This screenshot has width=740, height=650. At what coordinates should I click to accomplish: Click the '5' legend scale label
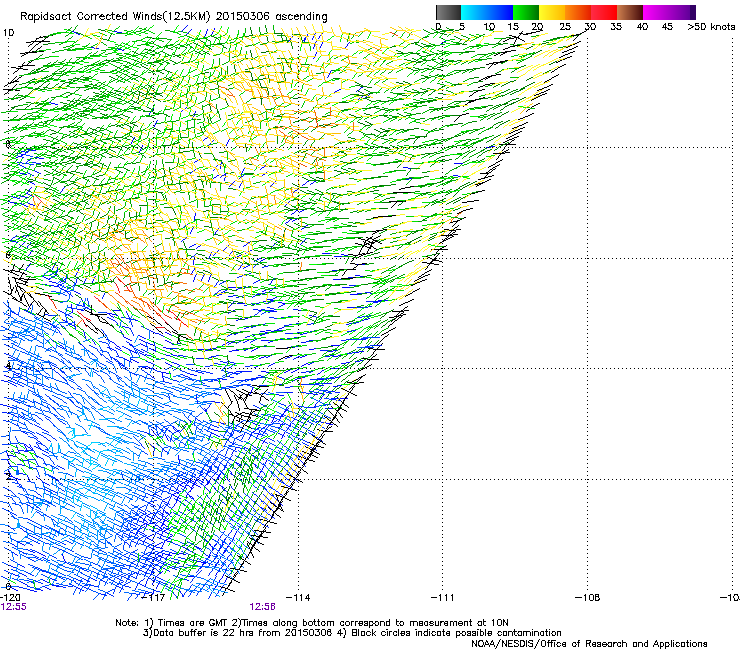tap(462, 27)
